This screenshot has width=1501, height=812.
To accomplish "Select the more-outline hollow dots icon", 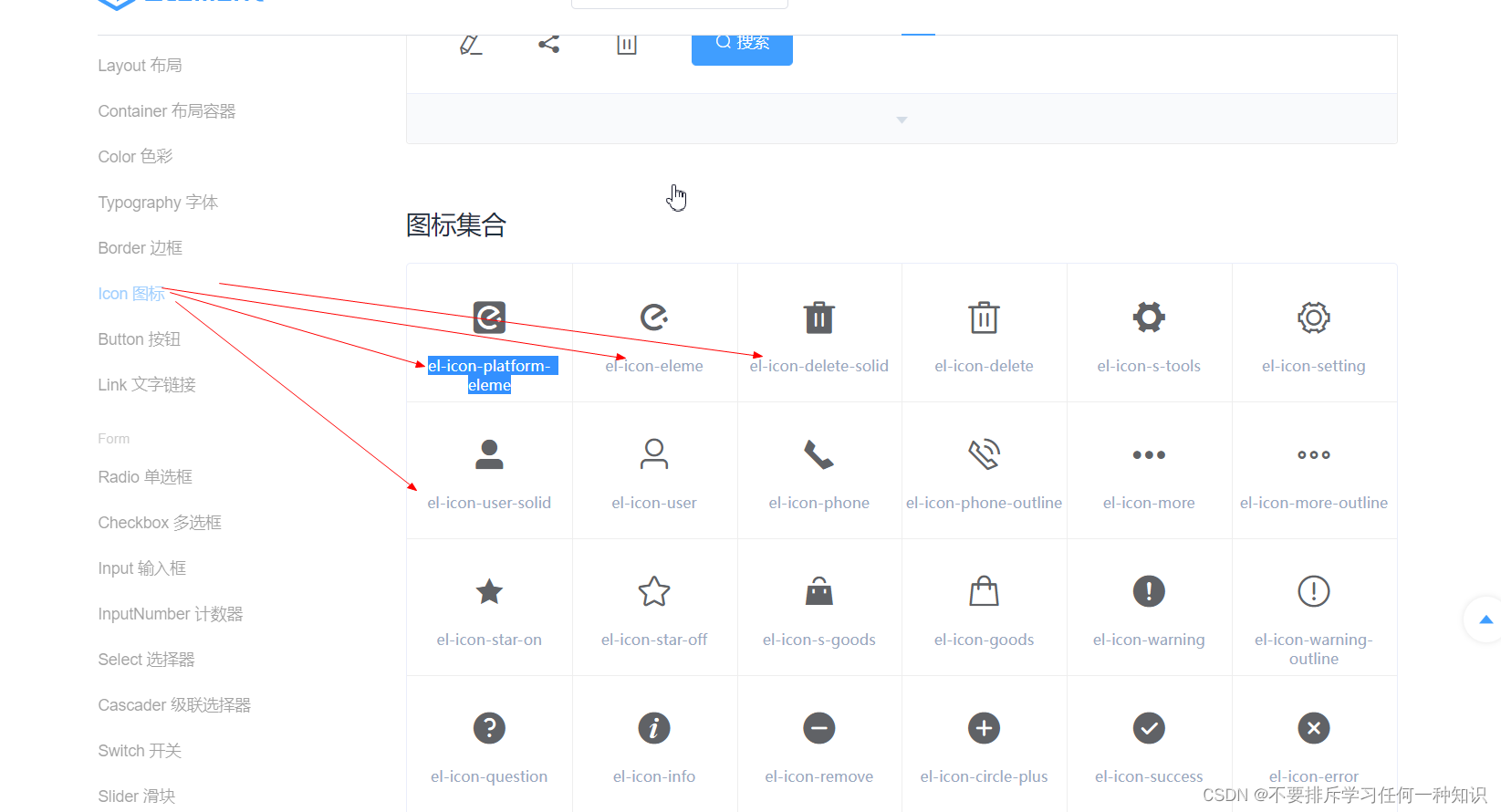I will coord(1314,454).
